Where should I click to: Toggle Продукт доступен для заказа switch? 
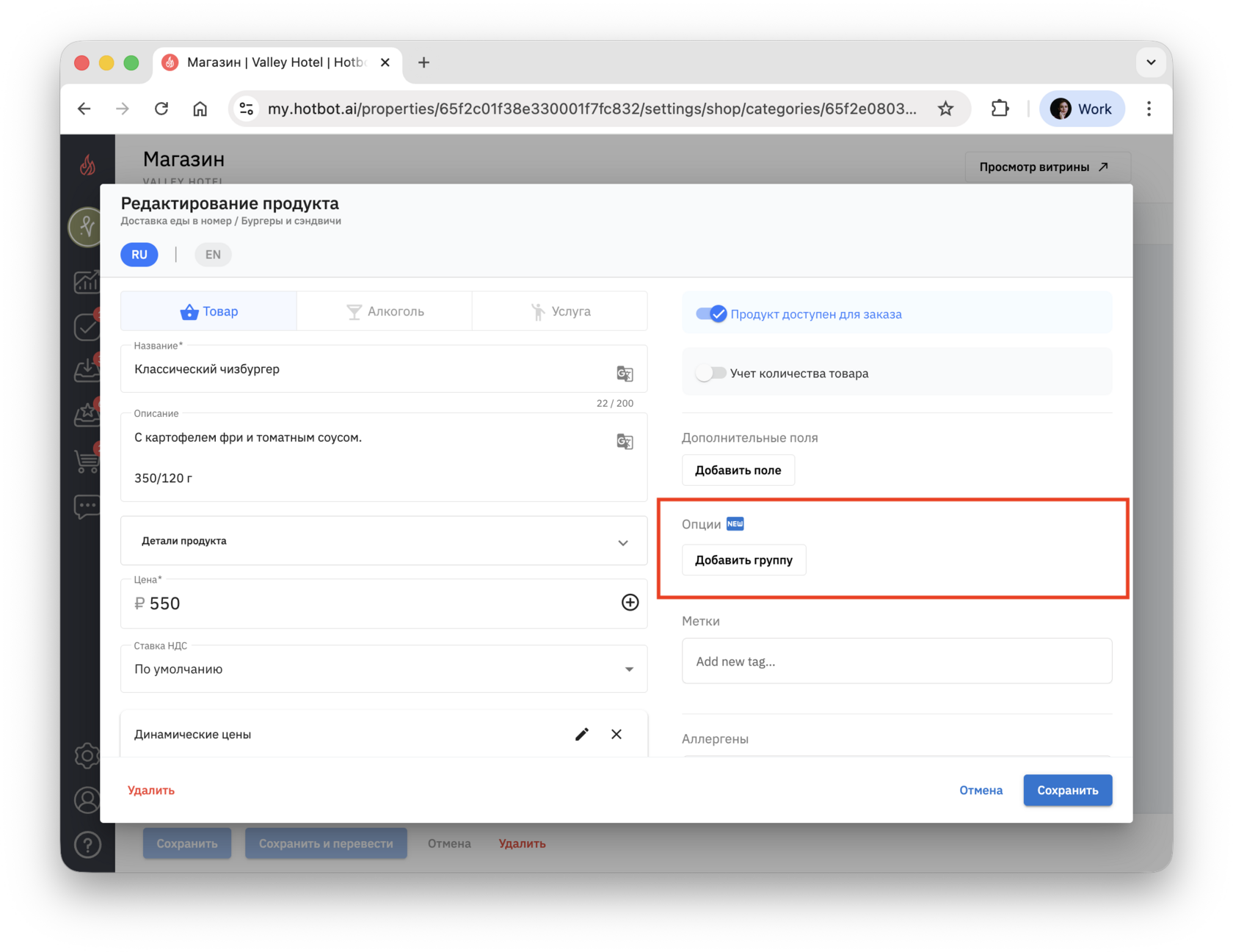[x=711, y=314]
